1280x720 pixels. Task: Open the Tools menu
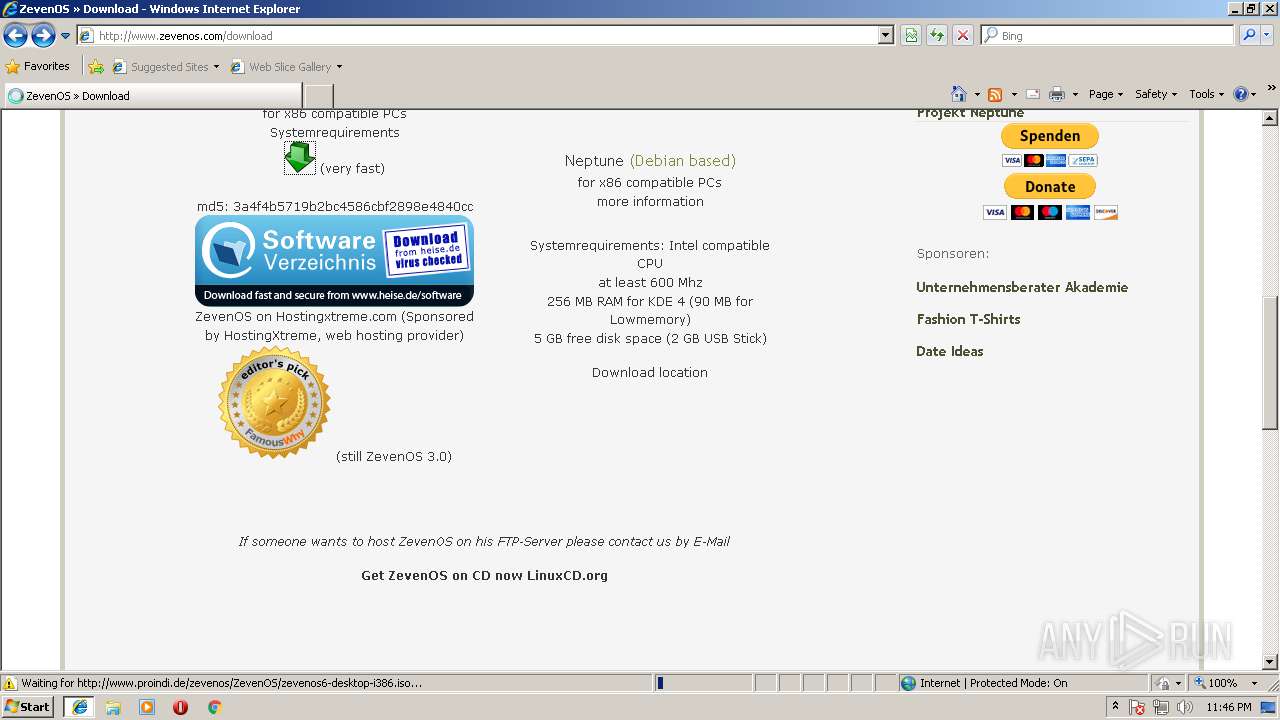1206,94
